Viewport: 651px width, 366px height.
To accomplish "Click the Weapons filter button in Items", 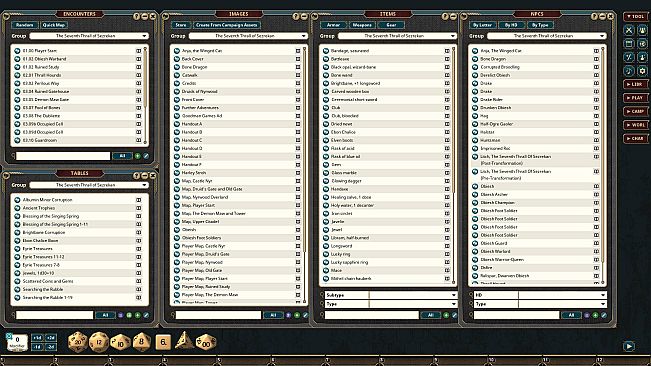I will coord(362,25).
